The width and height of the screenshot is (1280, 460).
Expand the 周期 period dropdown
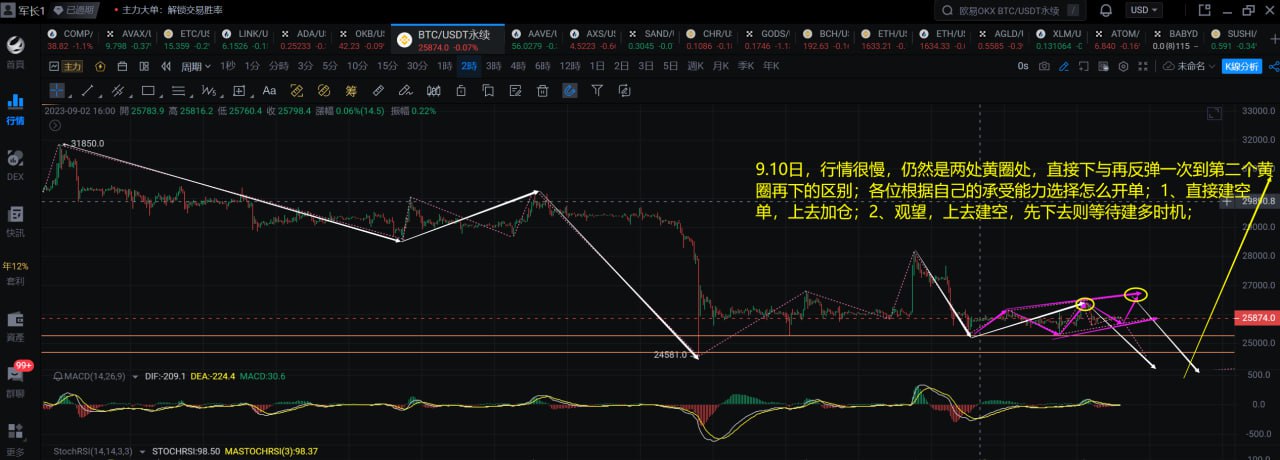(195, 66)
